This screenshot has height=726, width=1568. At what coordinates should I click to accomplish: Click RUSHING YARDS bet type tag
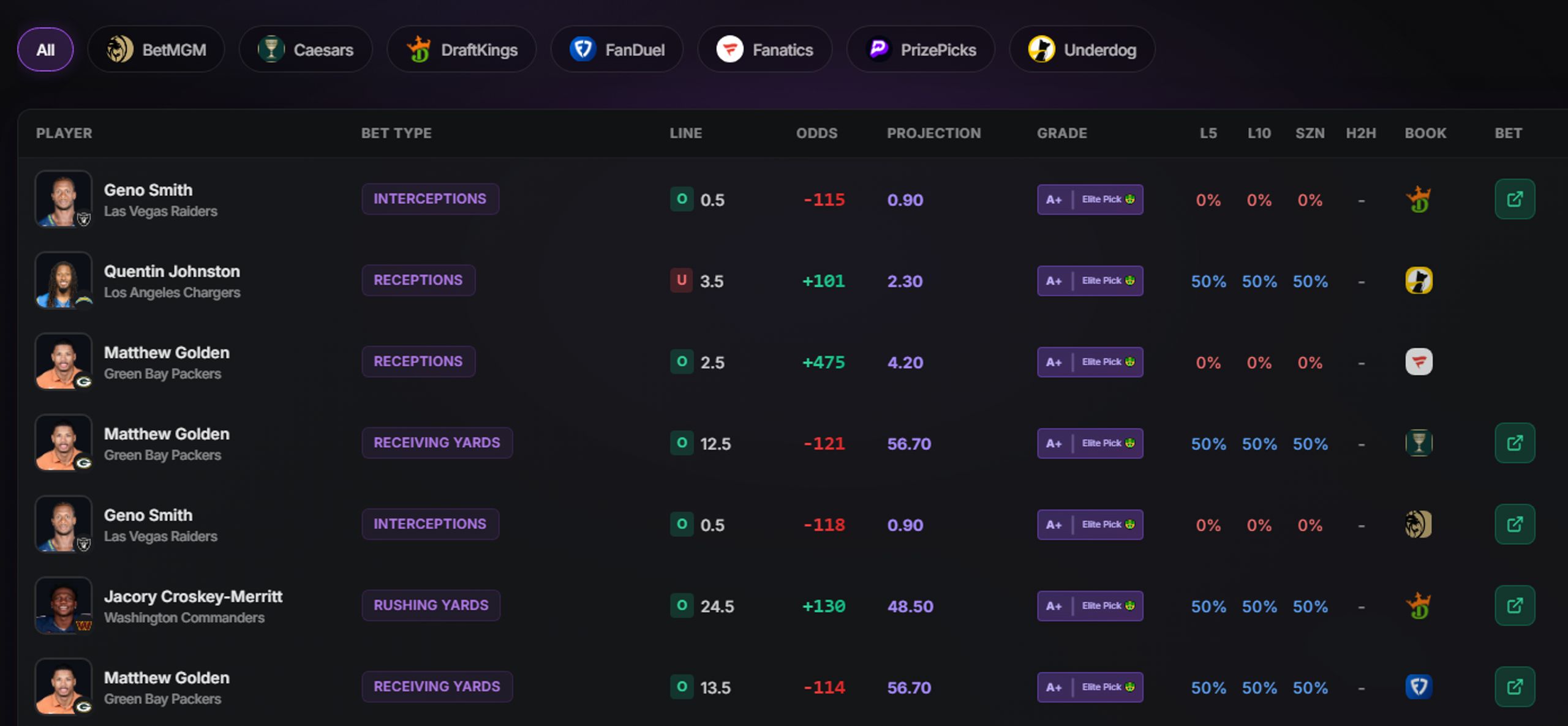click(431, 605)
